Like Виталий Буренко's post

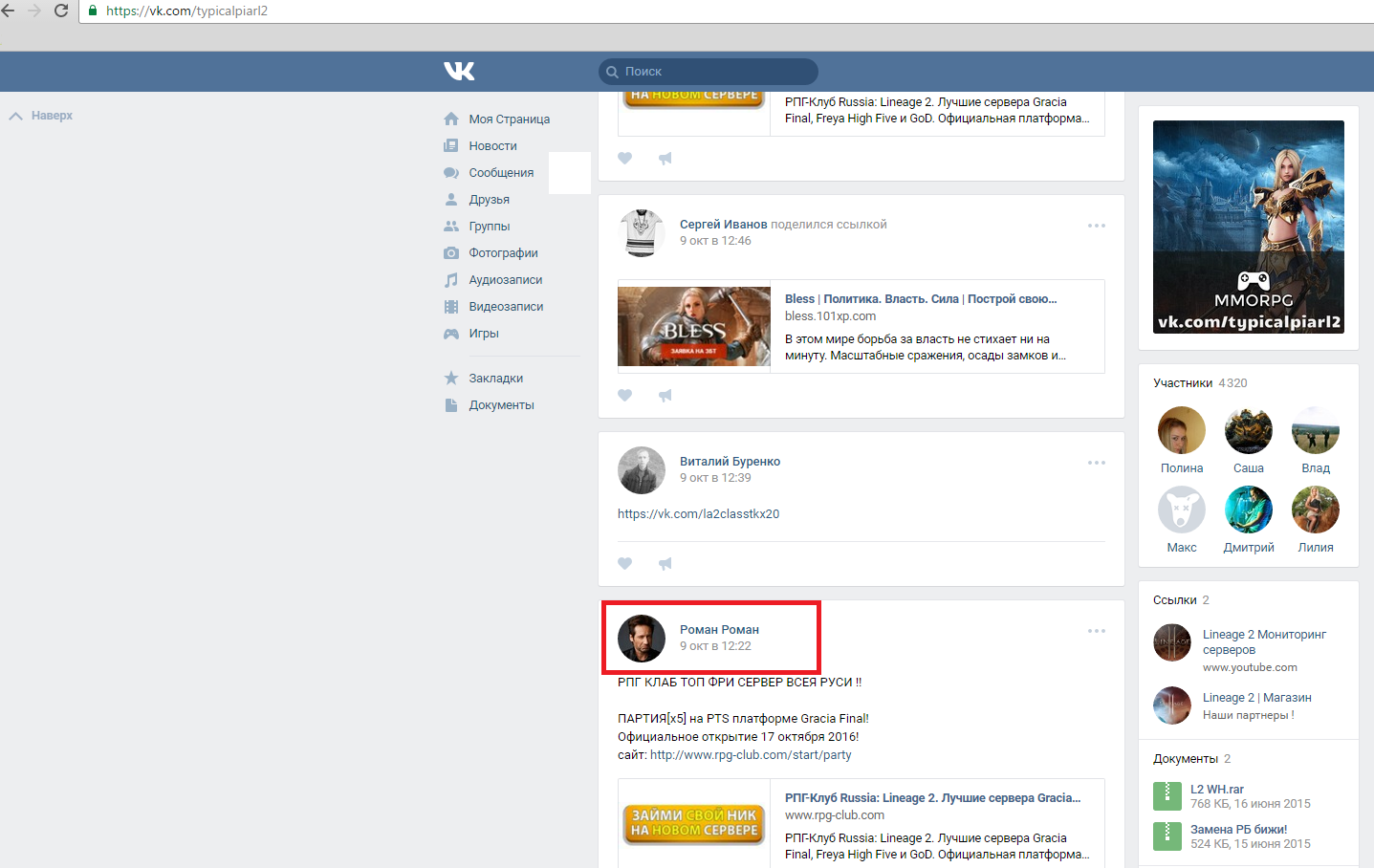click(625, 563)
